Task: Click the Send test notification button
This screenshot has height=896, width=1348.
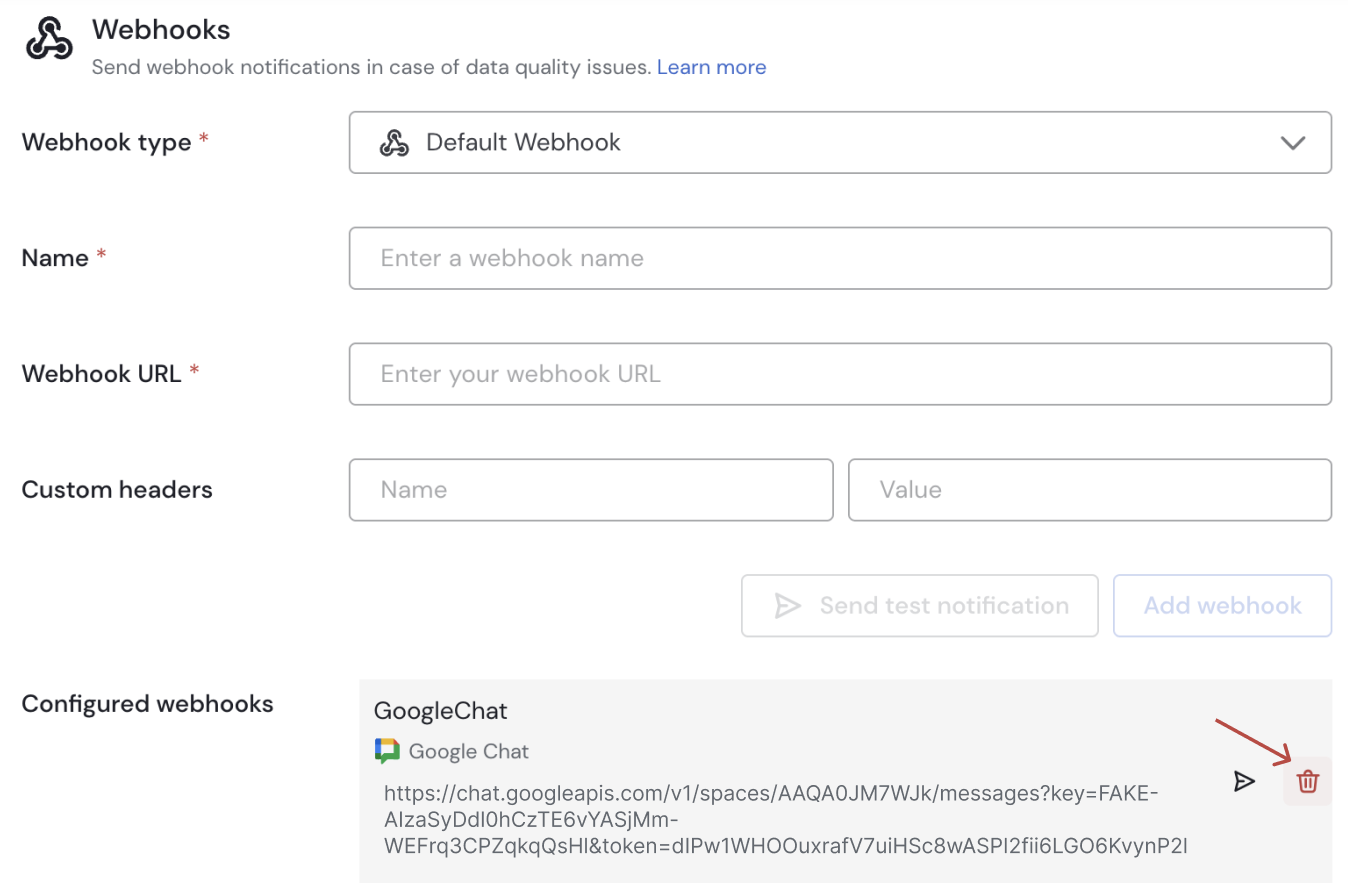Action: pos(919,606)
